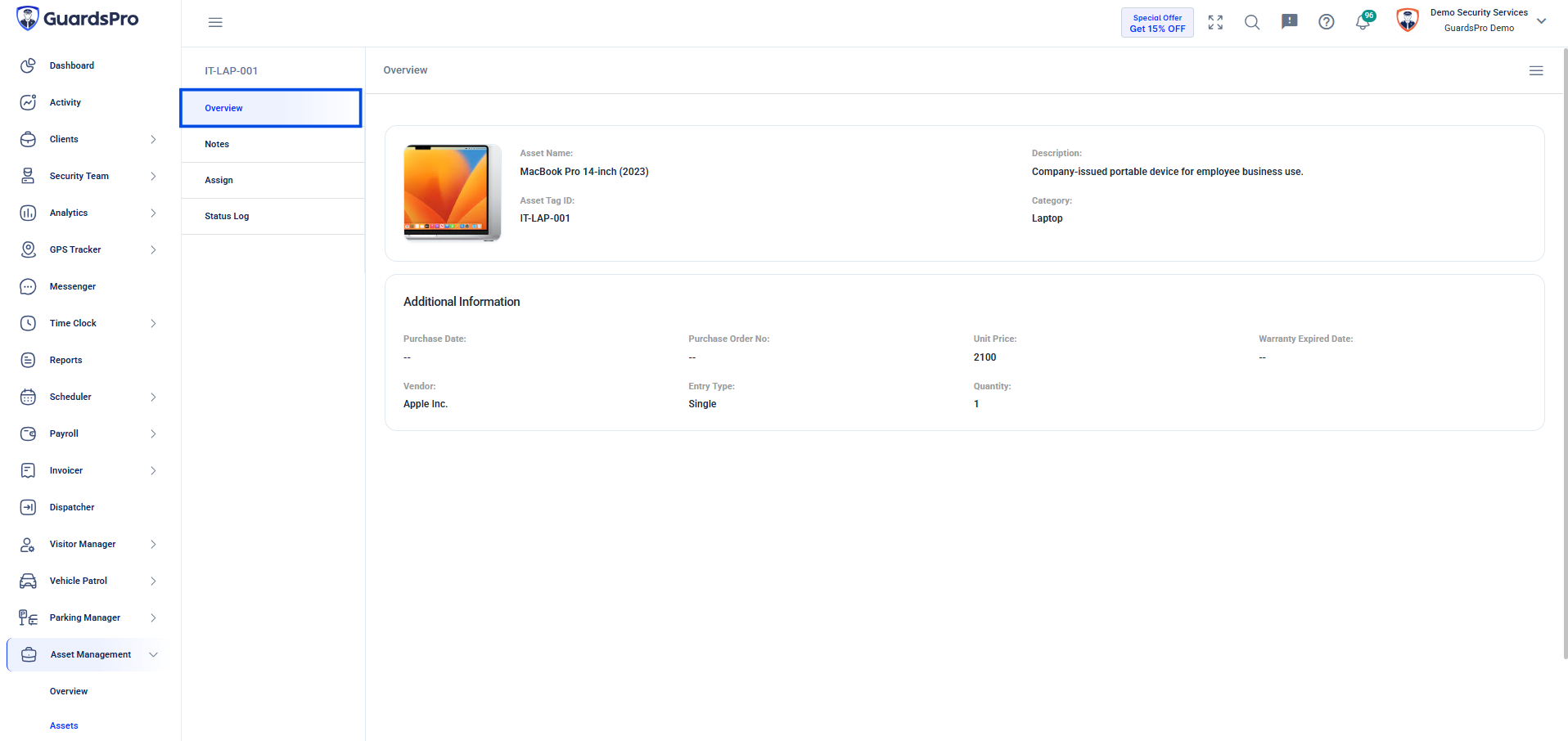Open Dispatcher label in sidebar
Screen dimensions: 1568x741
[72, 507]
